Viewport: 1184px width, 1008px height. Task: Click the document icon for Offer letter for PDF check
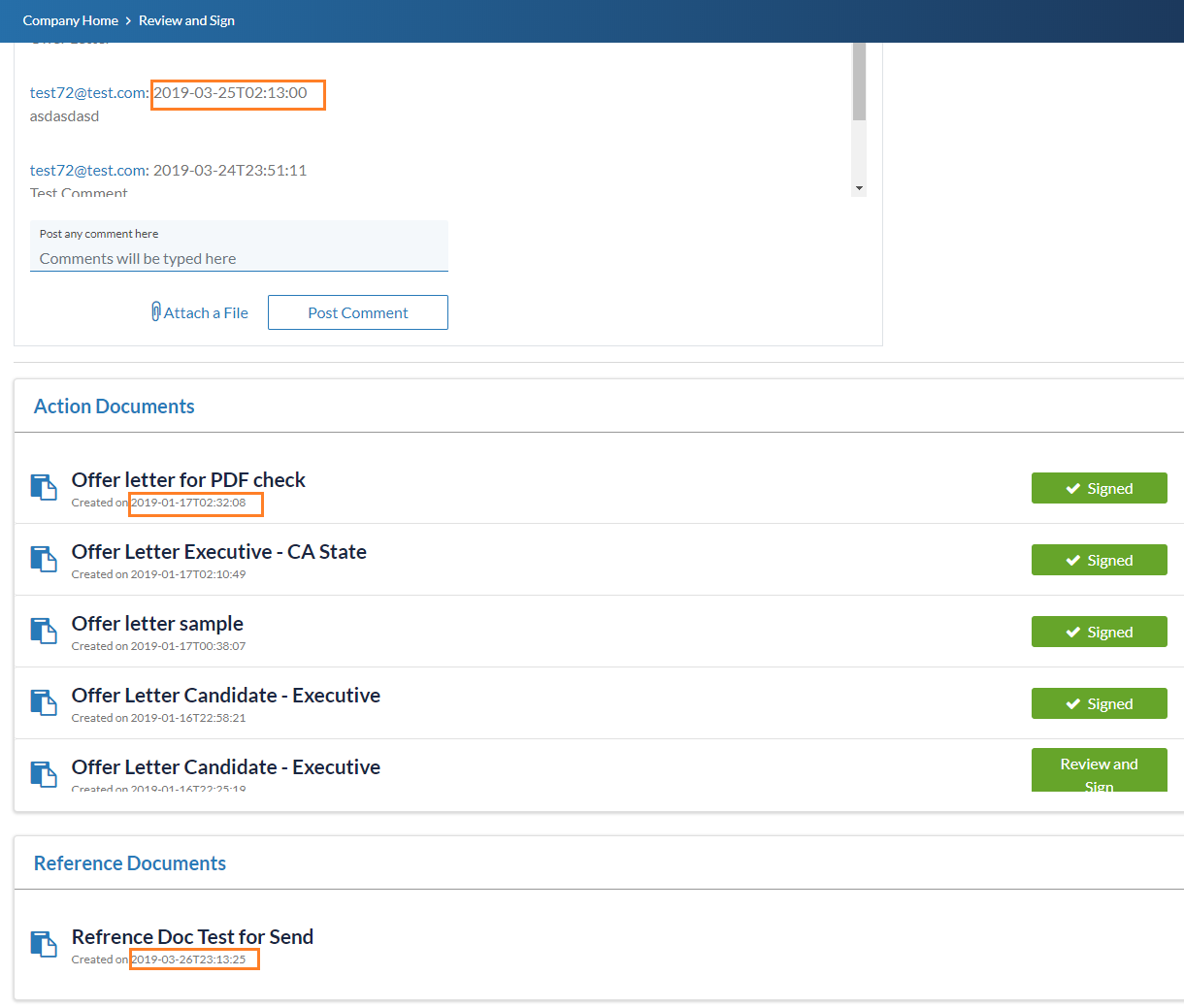tap(44, 487)
